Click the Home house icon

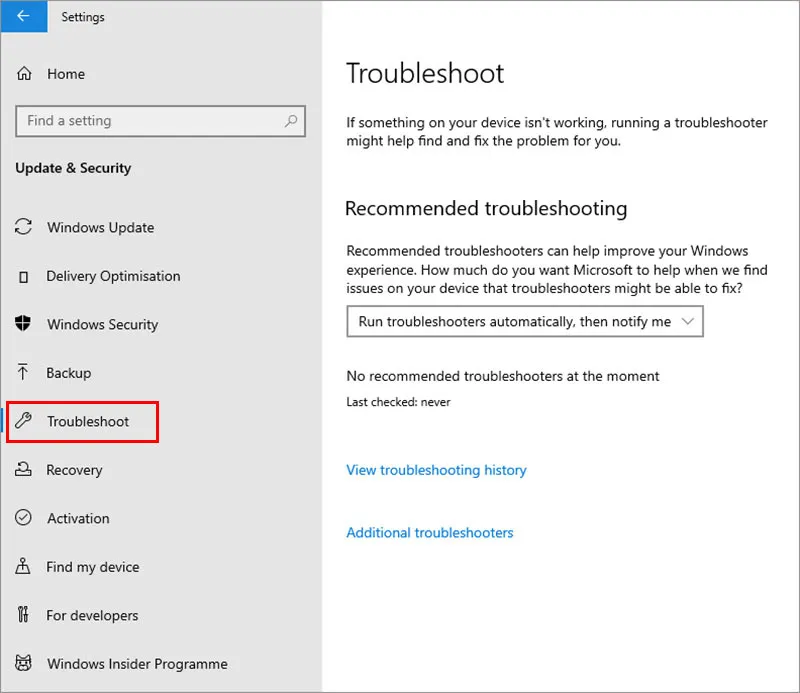click(24, 74)
